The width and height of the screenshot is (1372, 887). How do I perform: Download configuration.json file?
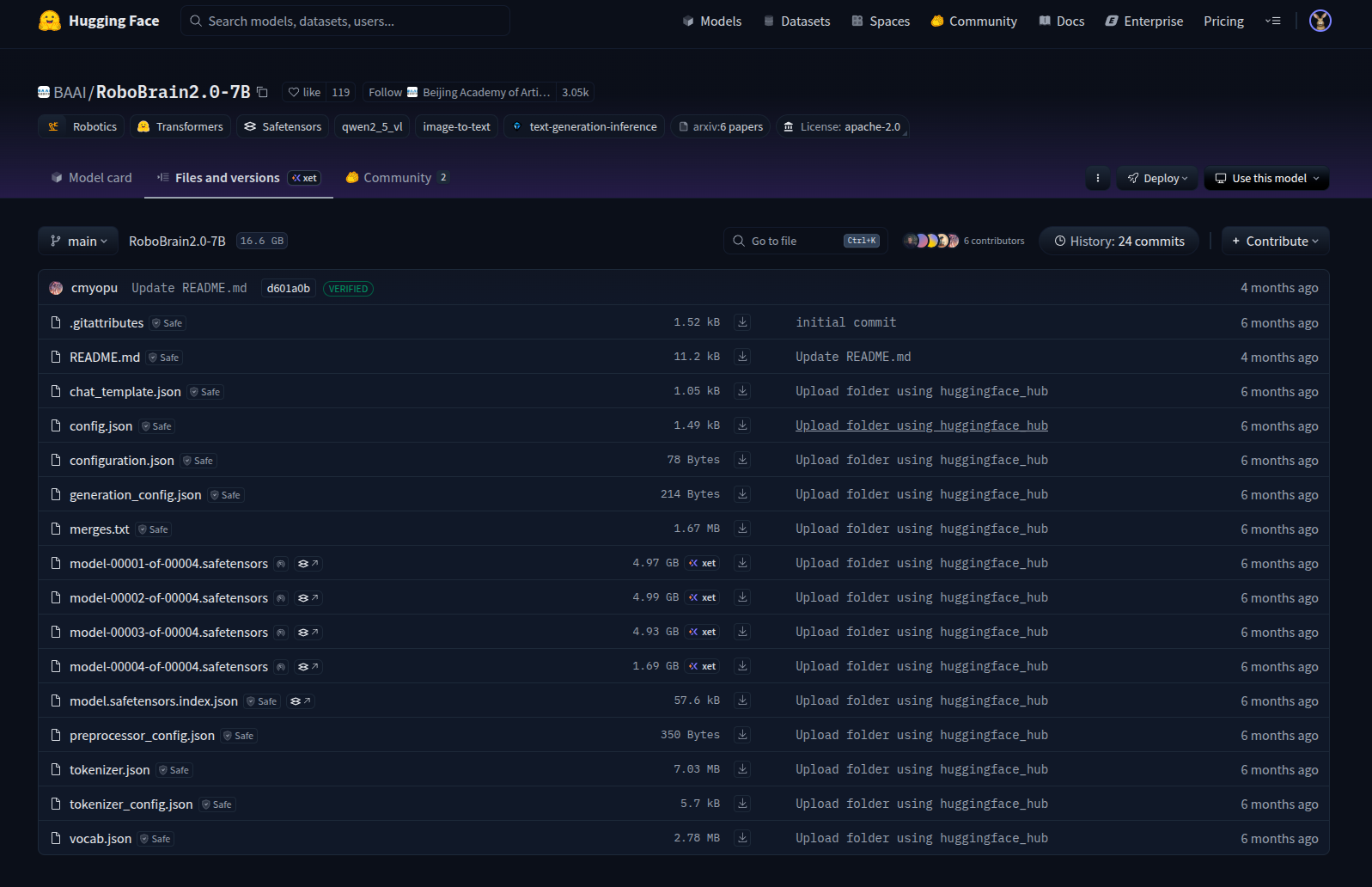(x=742, y=460)
